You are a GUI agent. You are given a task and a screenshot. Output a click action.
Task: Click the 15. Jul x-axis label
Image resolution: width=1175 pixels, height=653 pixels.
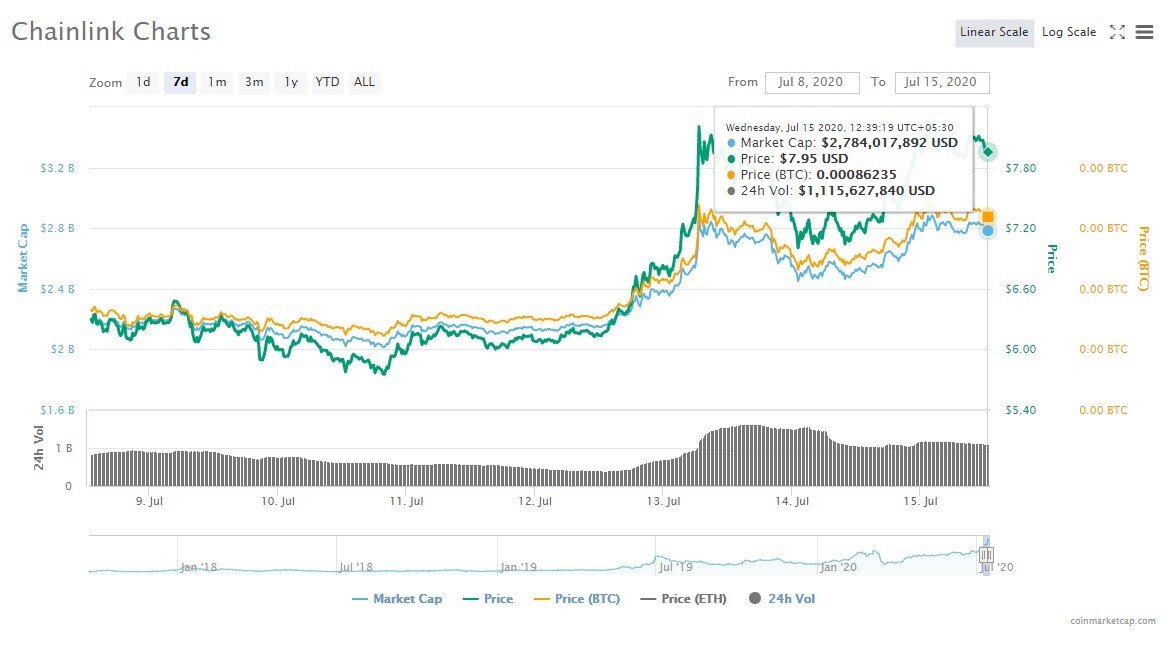[x=920, y=501]
